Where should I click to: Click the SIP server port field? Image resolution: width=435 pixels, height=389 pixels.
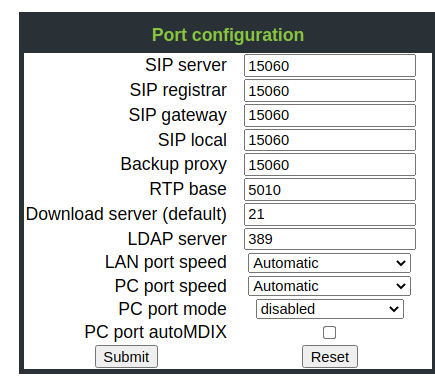click(x=330, y=66)
